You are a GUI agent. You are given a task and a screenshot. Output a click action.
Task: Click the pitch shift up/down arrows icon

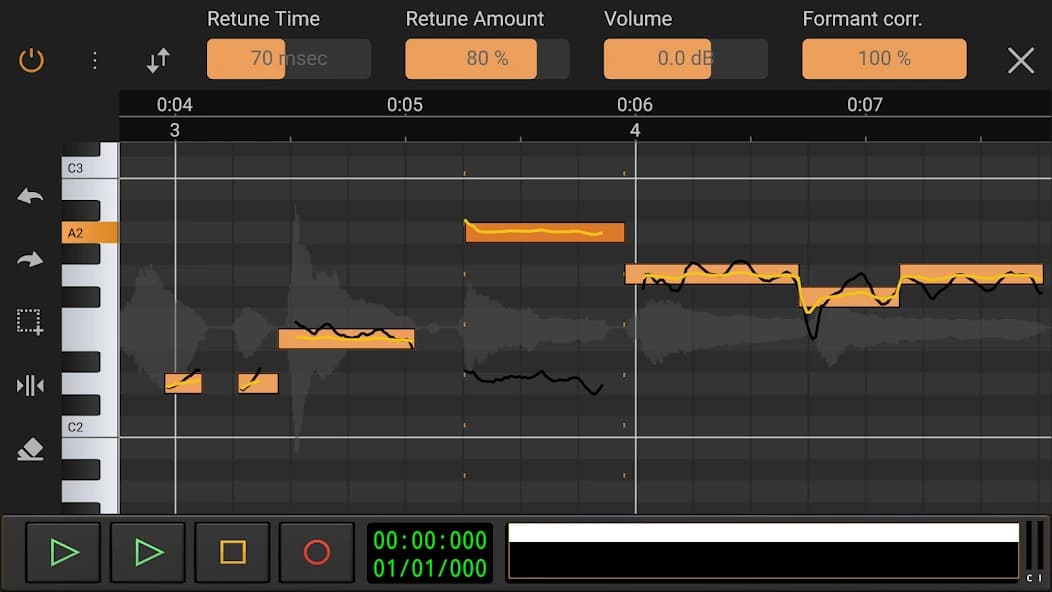point(157,60)
